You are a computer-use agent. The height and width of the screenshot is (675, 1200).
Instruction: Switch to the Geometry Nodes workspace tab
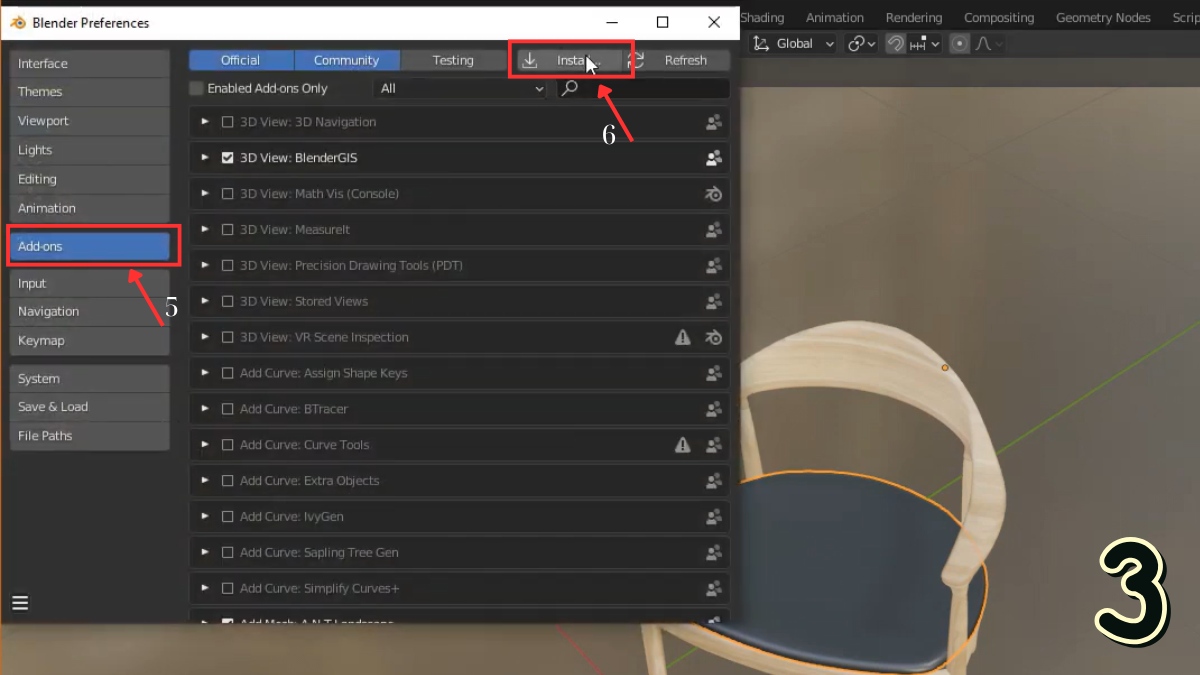point(1103,17)
